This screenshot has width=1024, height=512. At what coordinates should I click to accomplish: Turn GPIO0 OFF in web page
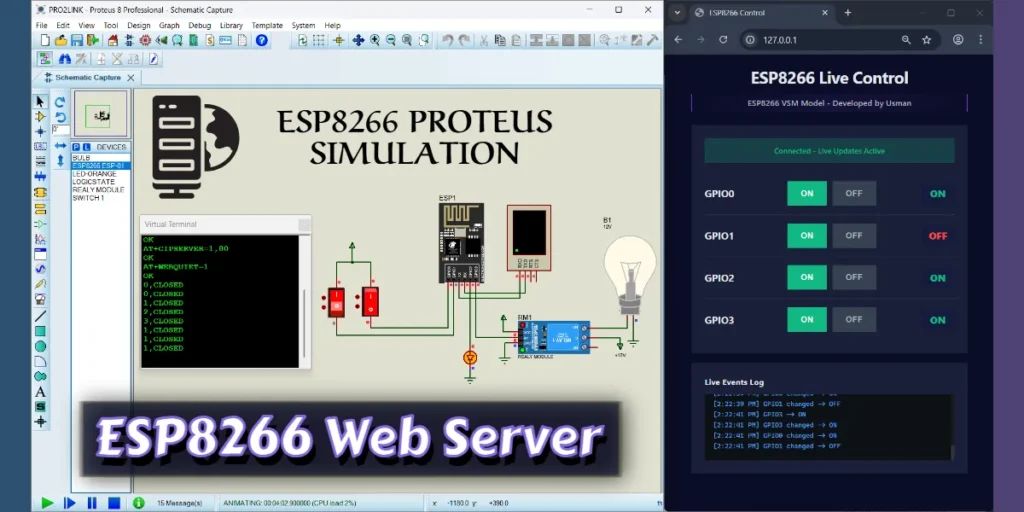[x=854, y=193]
